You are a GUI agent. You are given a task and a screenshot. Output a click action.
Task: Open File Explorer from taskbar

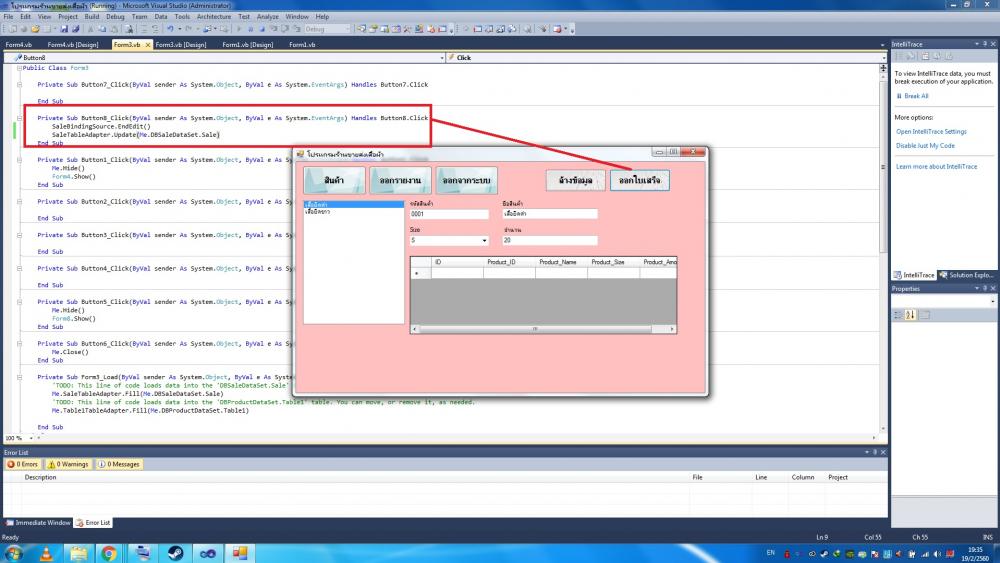coord(78,553)
